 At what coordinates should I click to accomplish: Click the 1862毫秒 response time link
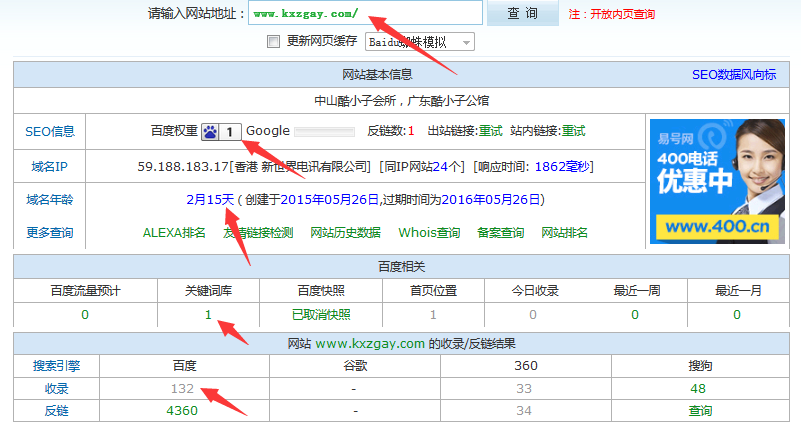(x=562, y=166)
